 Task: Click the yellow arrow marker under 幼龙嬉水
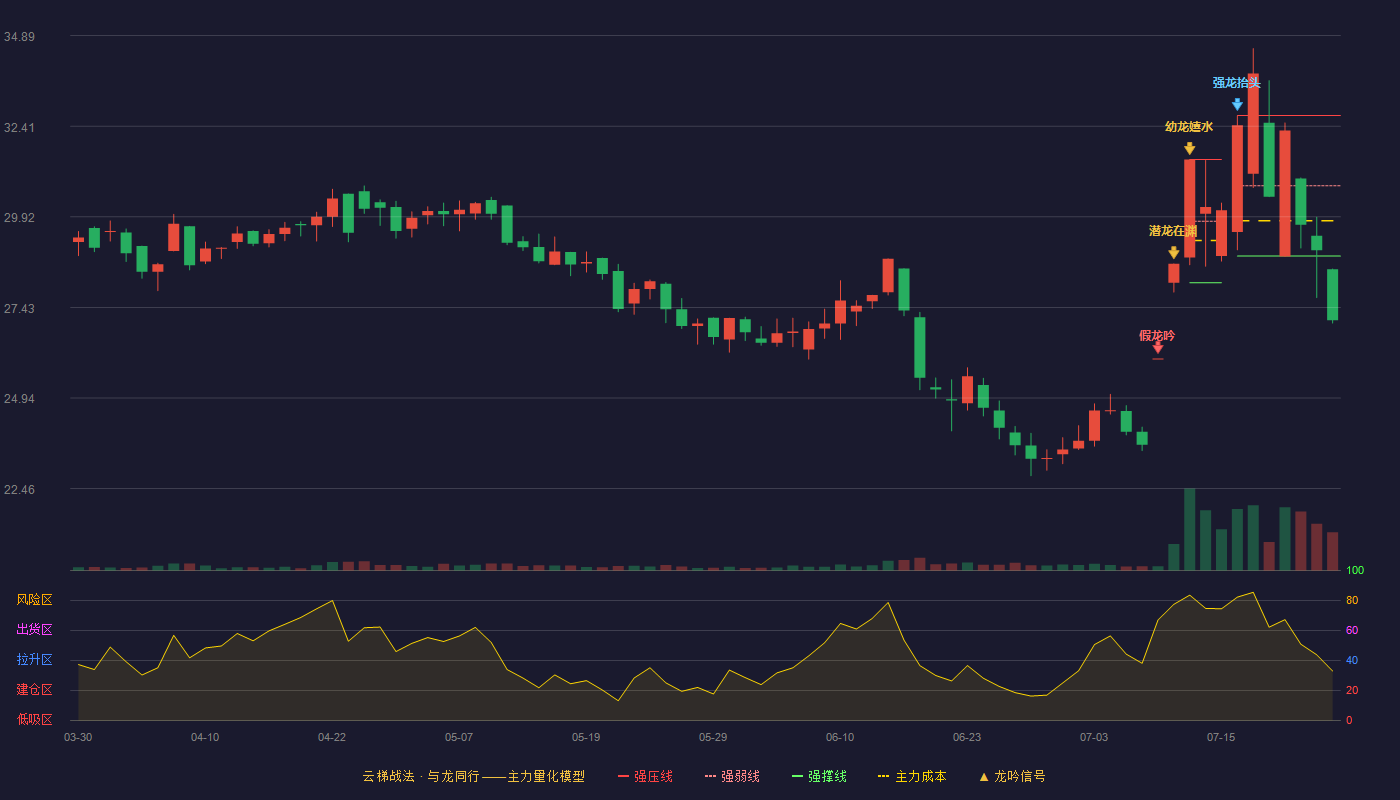[1189, 148]
